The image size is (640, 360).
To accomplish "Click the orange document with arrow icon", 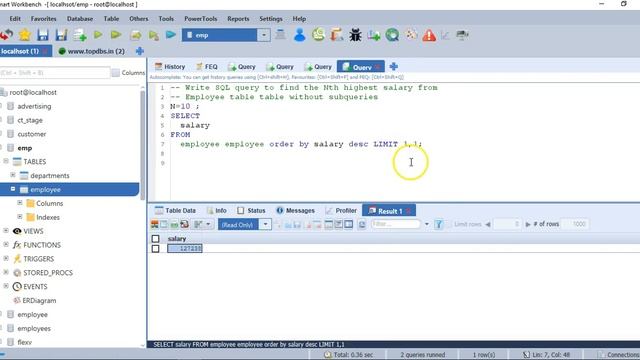I will [337, 35].
